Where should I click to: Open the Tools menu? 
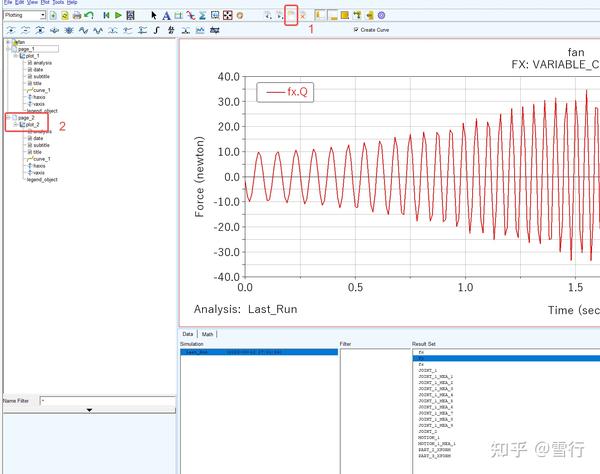click(57, 3)
